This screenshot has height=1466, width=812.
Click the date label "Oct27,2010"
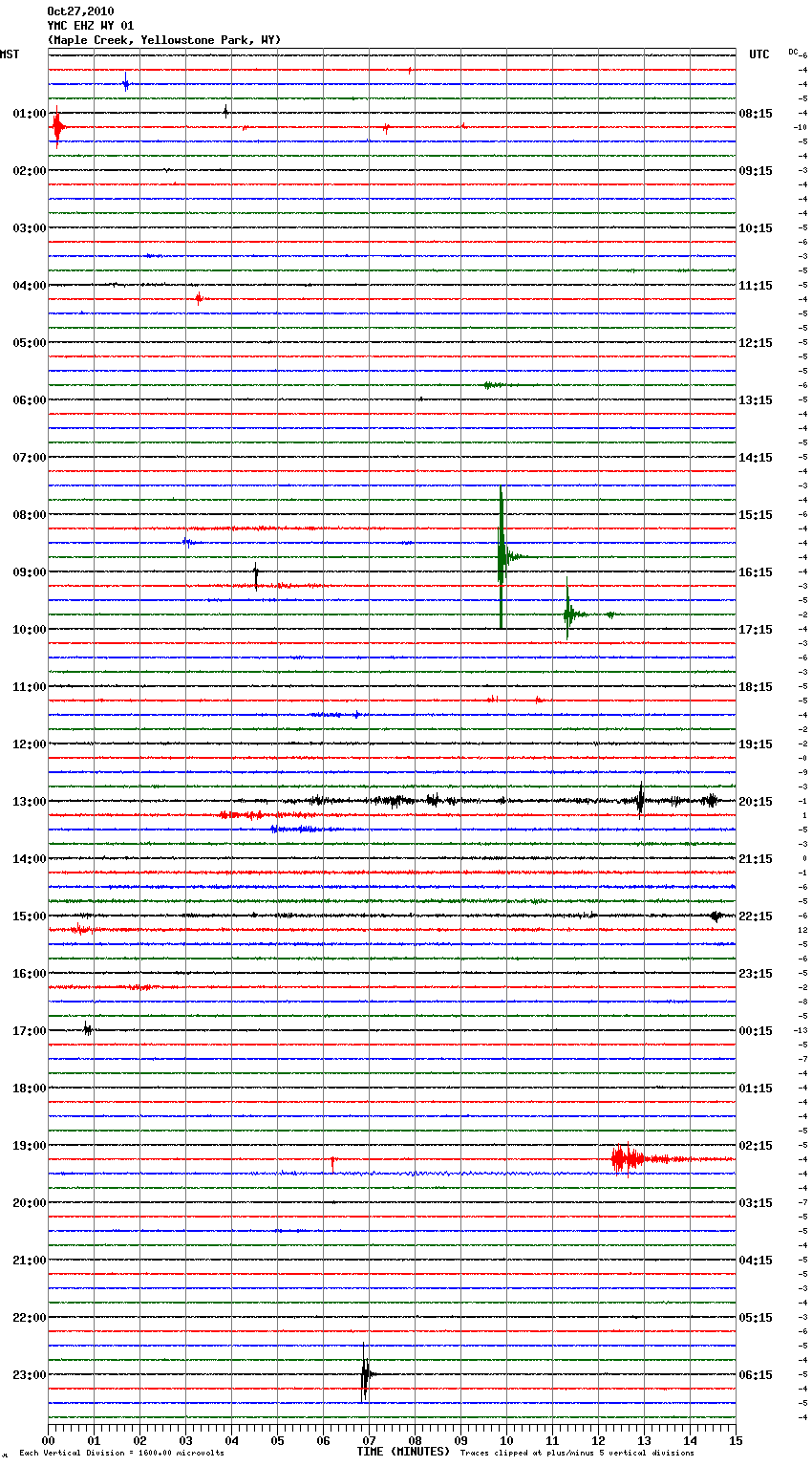(x=80, y=11)
